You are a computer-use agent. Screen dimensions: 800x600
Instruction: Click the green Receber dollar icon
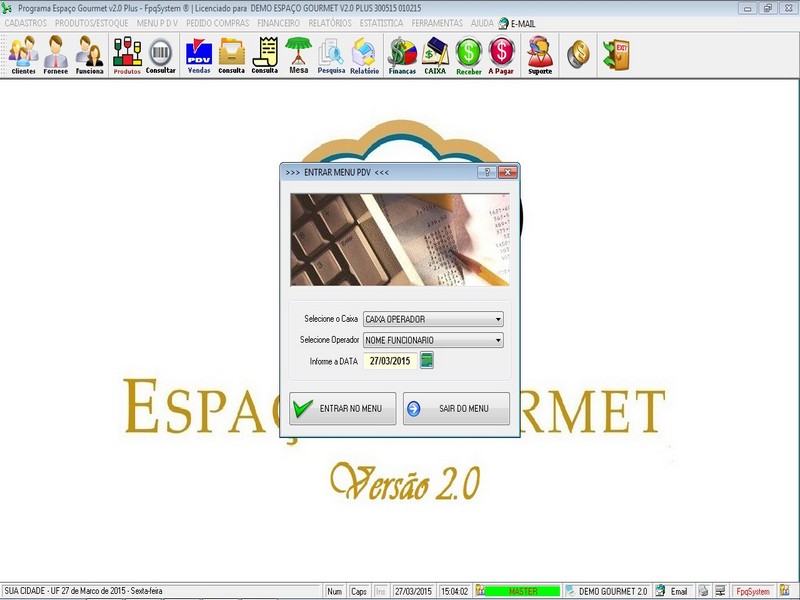pos(468,55)
